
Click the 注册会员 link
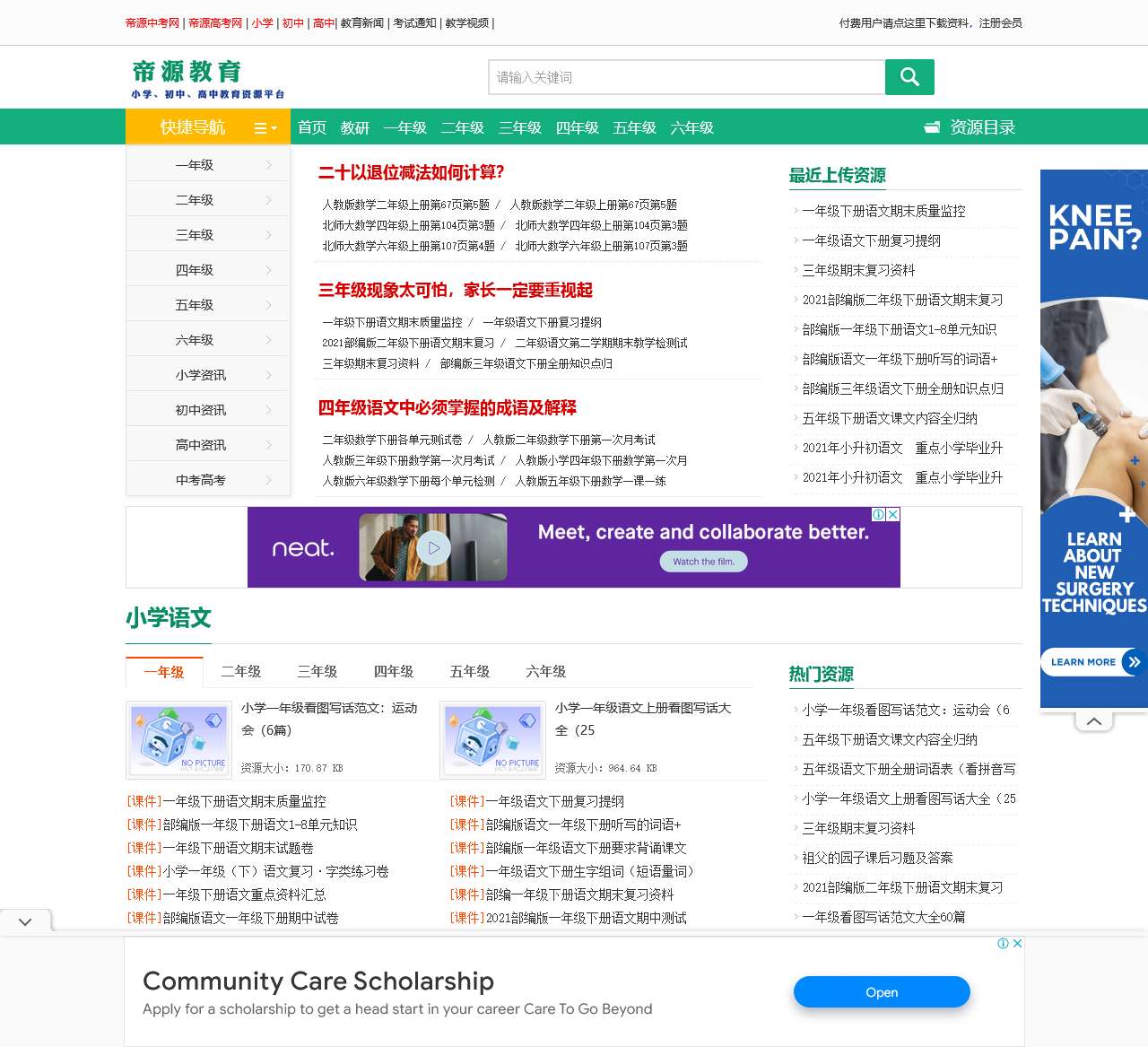1001,23
